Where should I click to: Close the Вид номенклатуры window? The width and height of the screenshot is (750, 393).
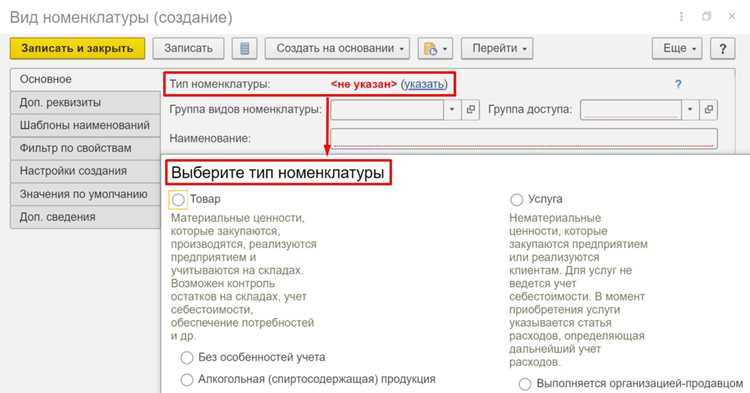pos(732,17)
